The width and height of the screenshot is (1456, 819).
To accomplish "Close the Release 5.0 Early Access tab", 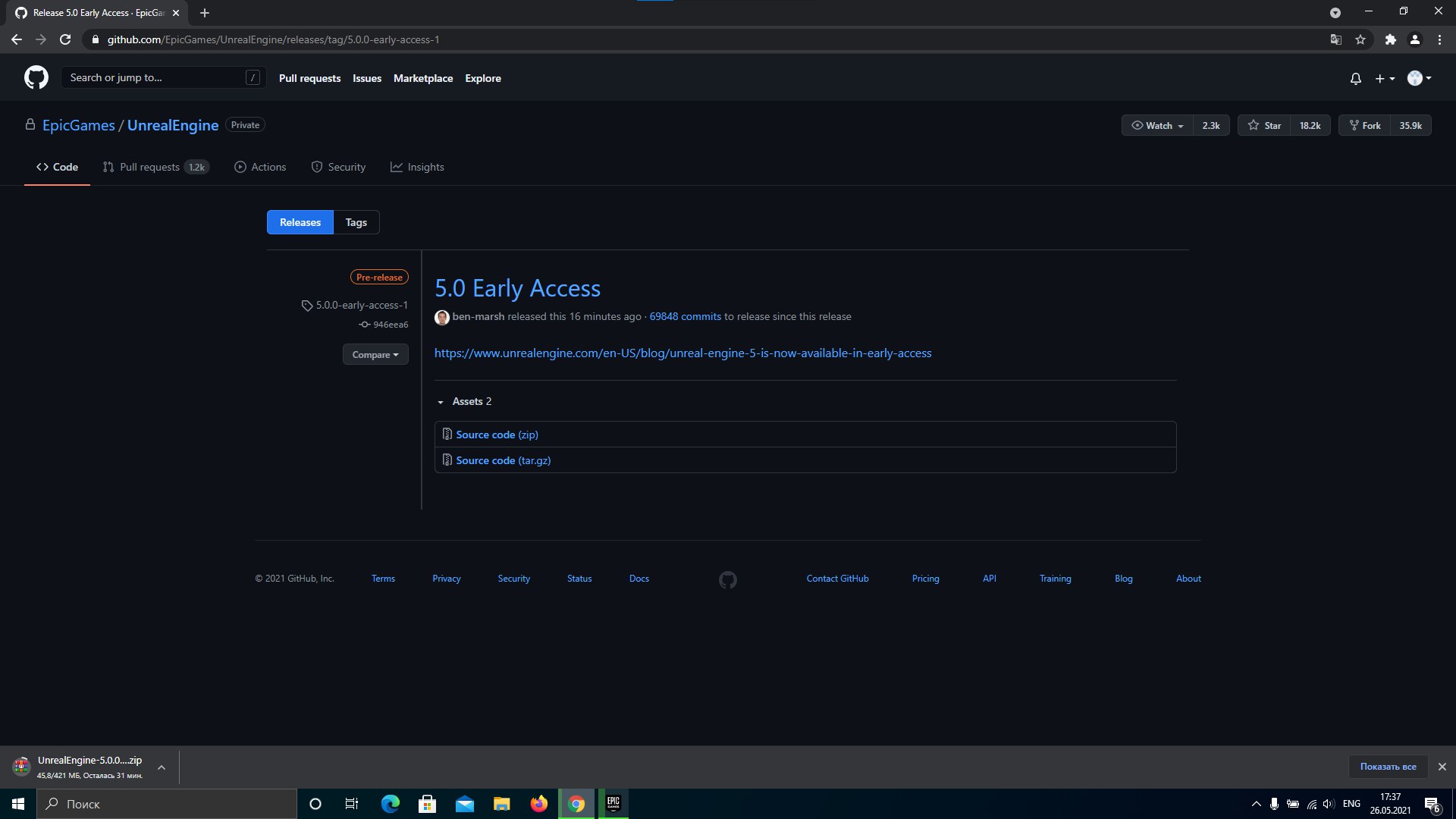I will (176, 13).
